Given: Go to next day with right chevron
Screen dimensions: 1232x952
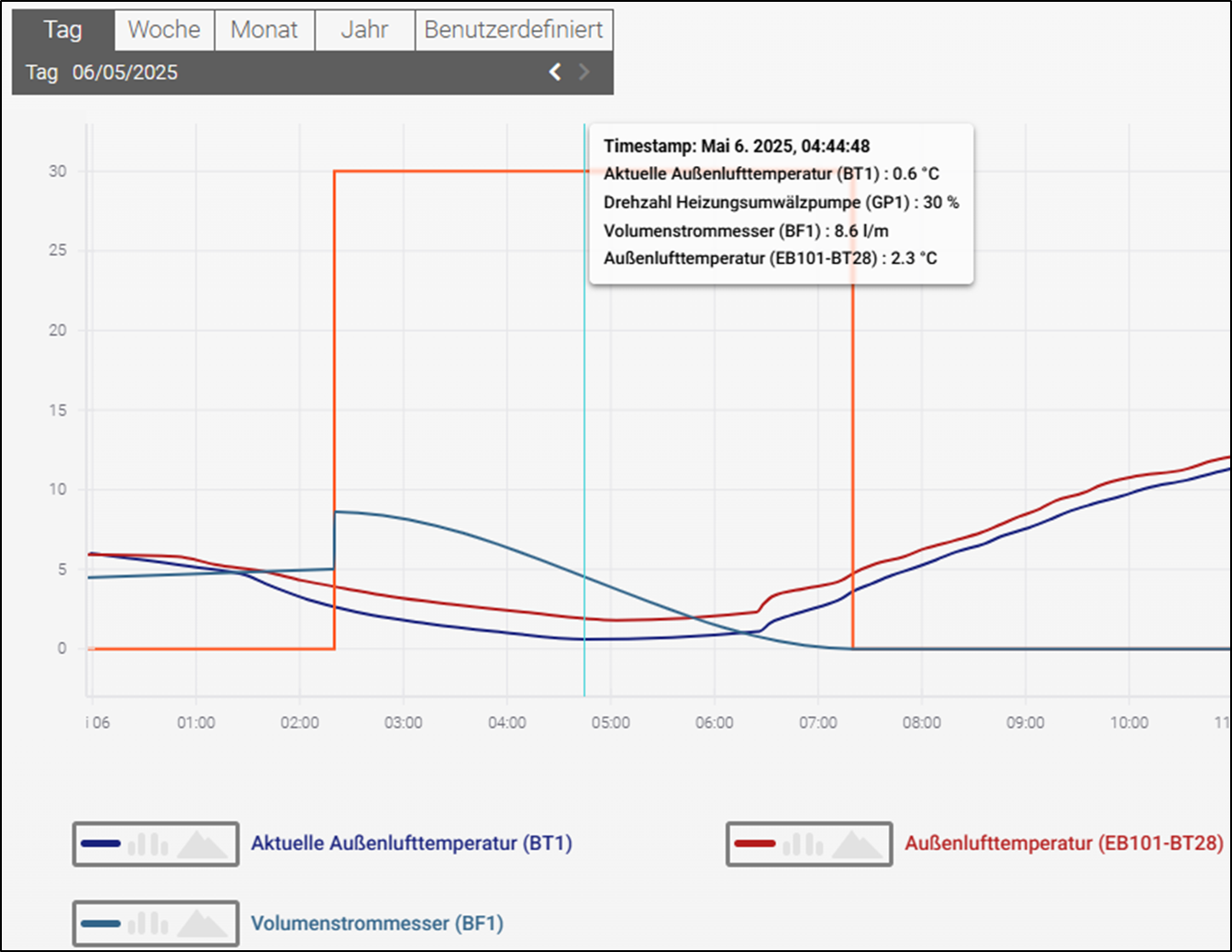Looking at the screenshot, I should click(x=584, y=72).
